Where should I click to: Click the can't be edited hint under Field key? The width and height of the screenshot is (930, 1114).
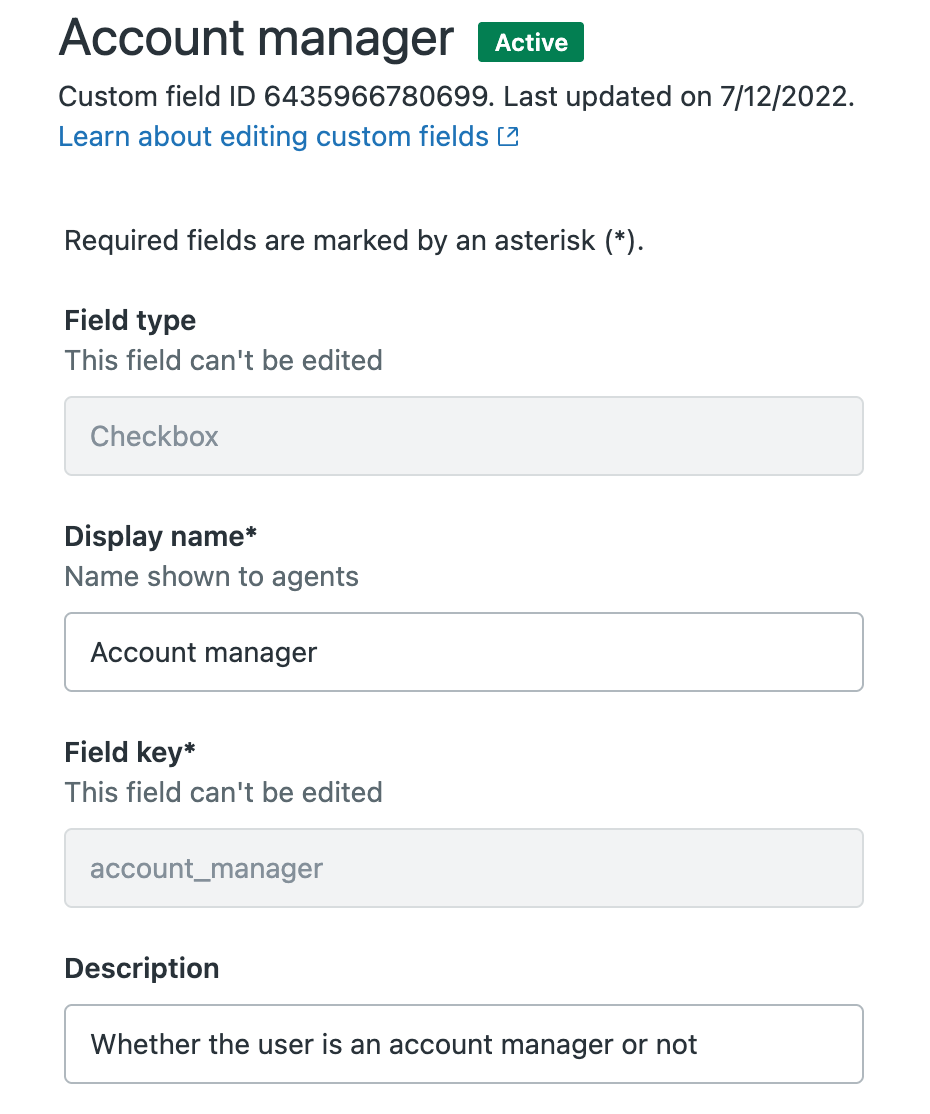point(224,792)
